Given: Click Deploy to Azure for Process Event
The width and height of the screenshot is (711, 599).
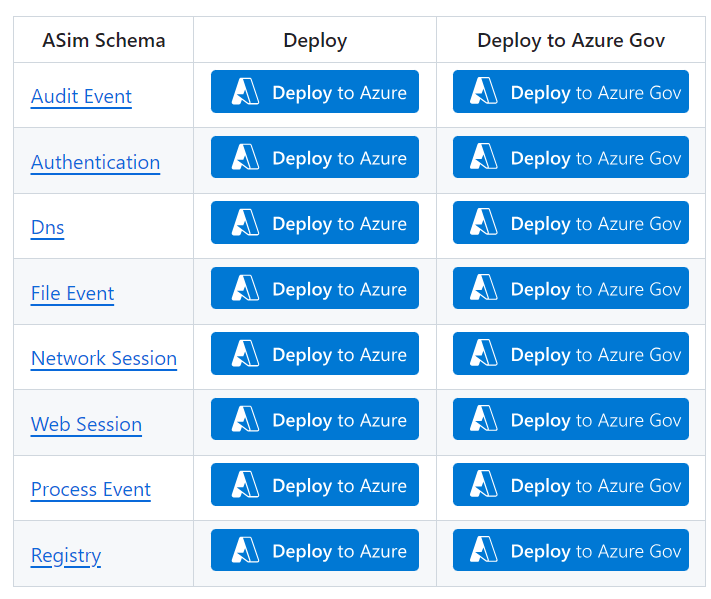Looking at the screenshot, I should click(315, 485).
